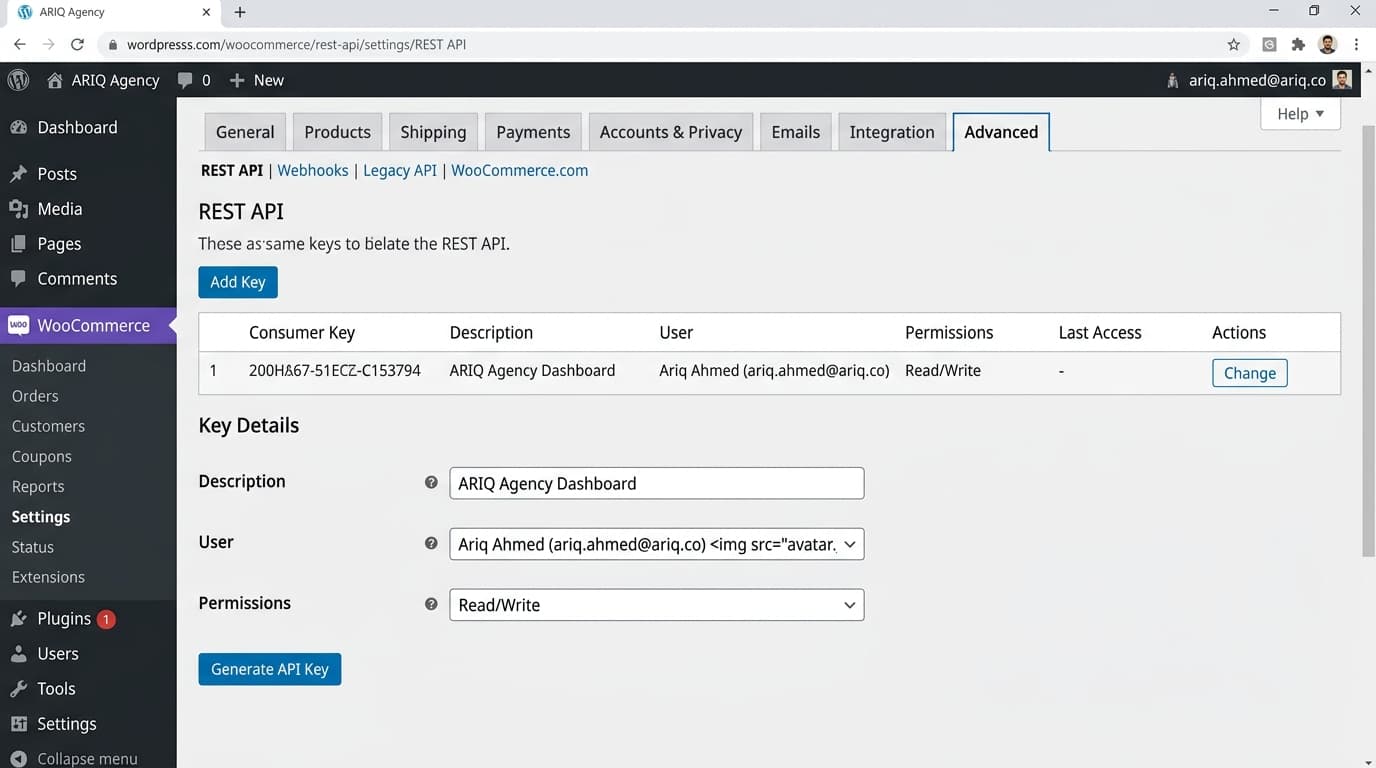Bookmark this page with the star icon
Image resolution: width=1376 pixels, height=768 pixels.
1234,44
